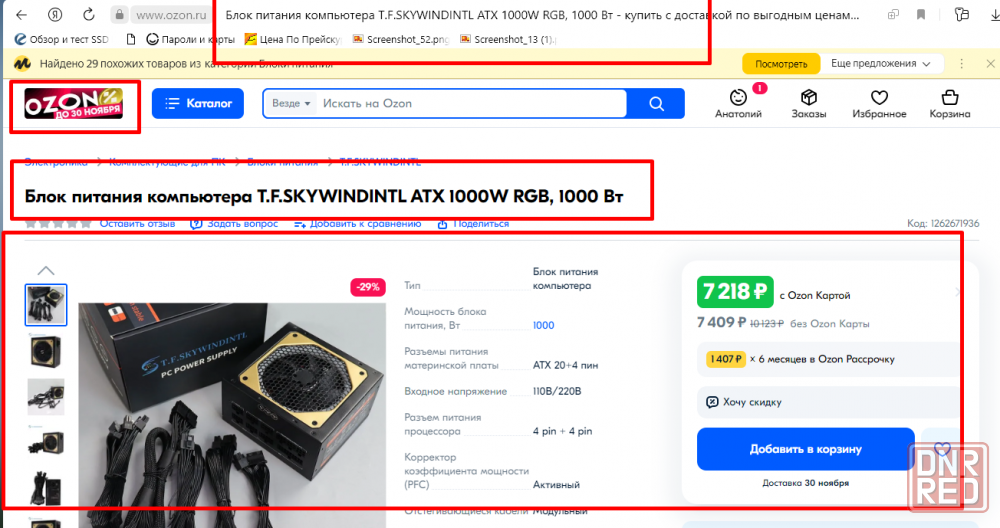The image size is (1000, 528).
Task: Select the second product thumbnail
Action: 46,351
